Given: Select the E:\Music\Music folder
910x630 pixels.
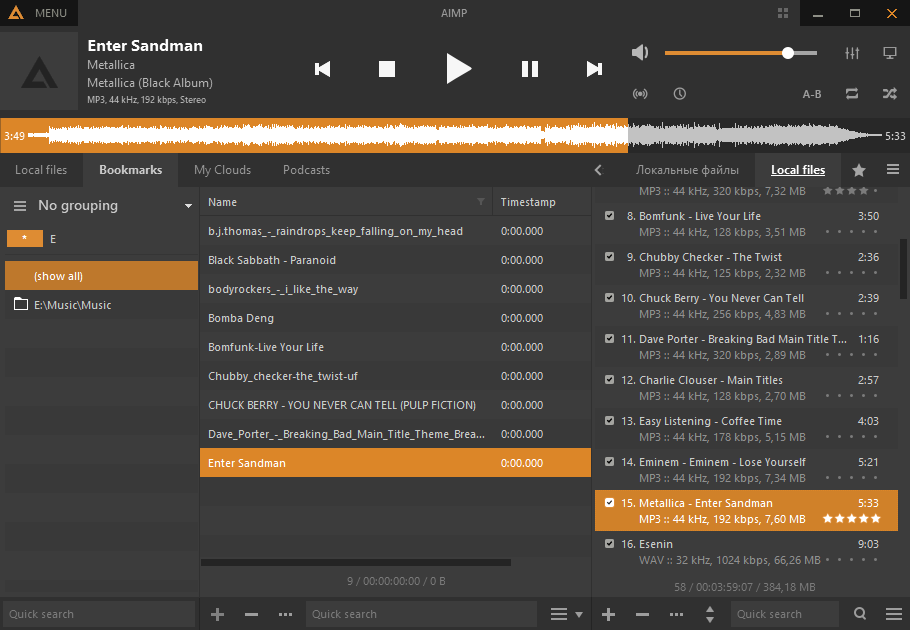Looking at the screenshot, I should coord(102,305).
